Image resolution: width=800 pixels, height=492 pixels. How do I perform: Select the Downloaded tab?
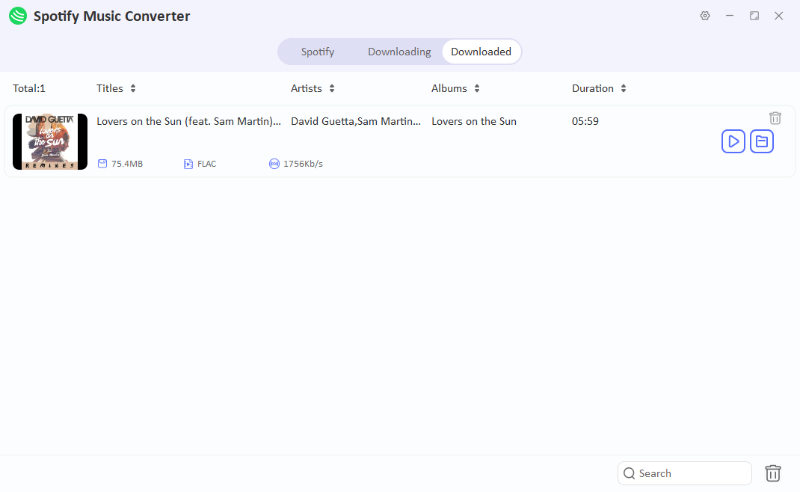coord(481,51)
